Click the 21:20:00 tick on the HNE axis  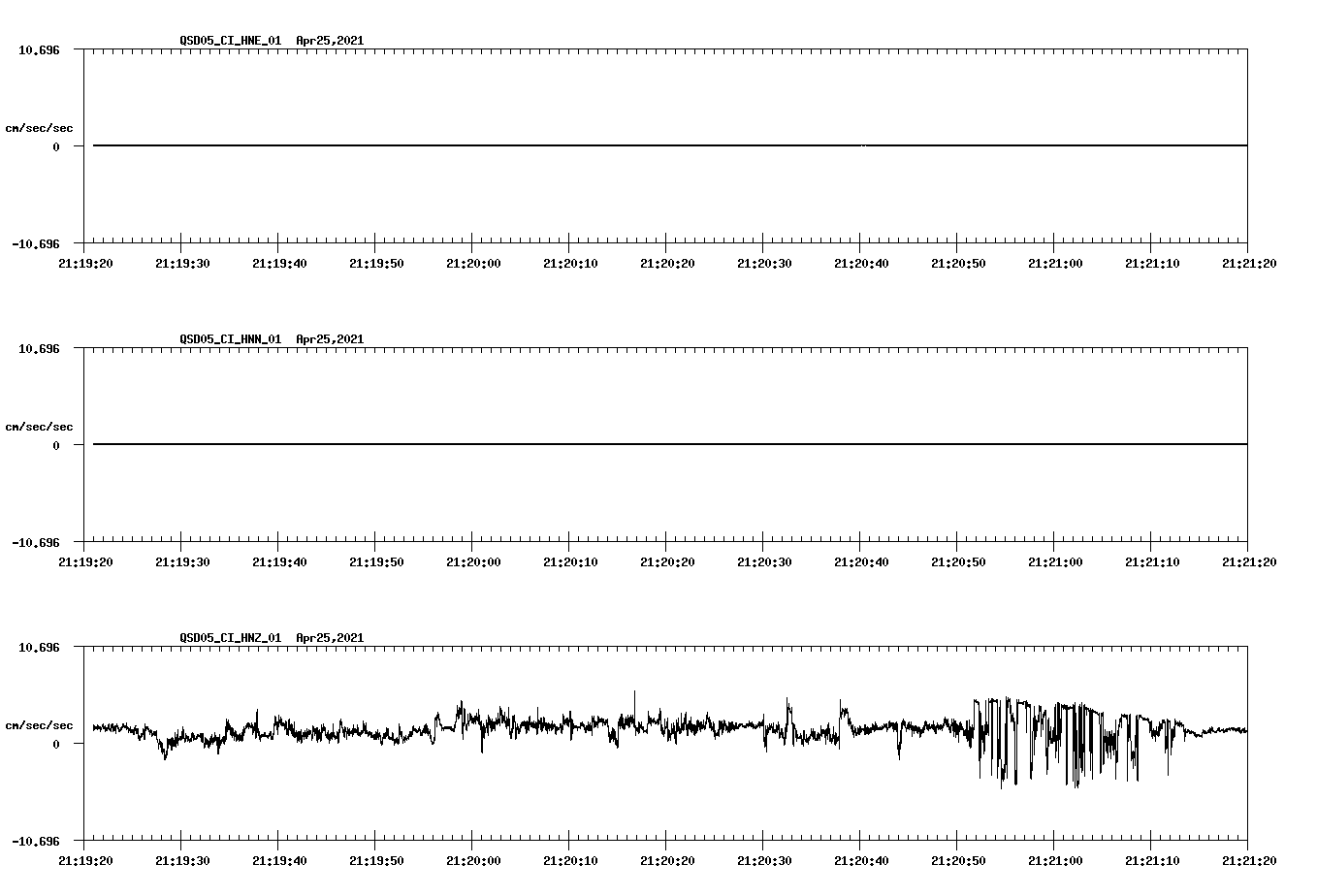475,261
